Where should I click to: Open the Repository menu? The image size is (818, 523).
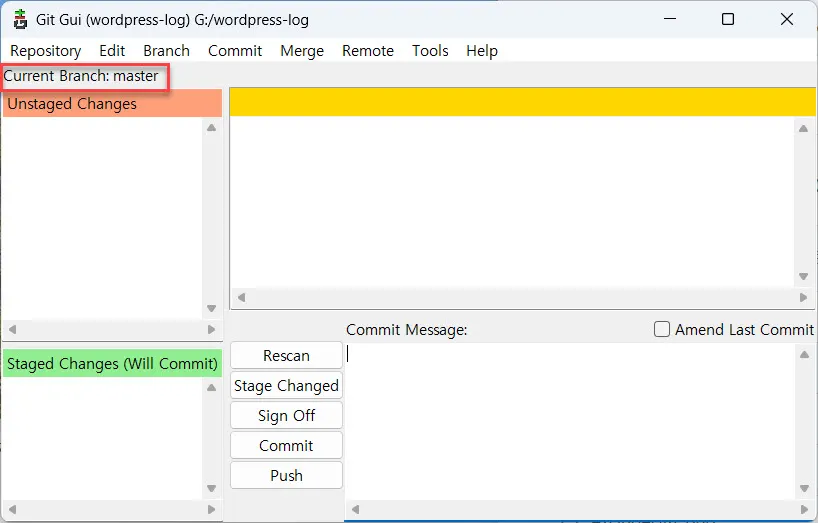(x=45, y=51)
